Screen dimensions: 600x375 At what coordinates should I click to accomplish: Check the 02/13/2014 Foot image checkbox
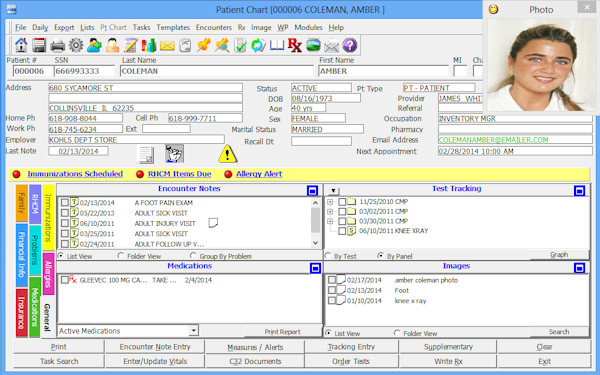coord(332,290)
